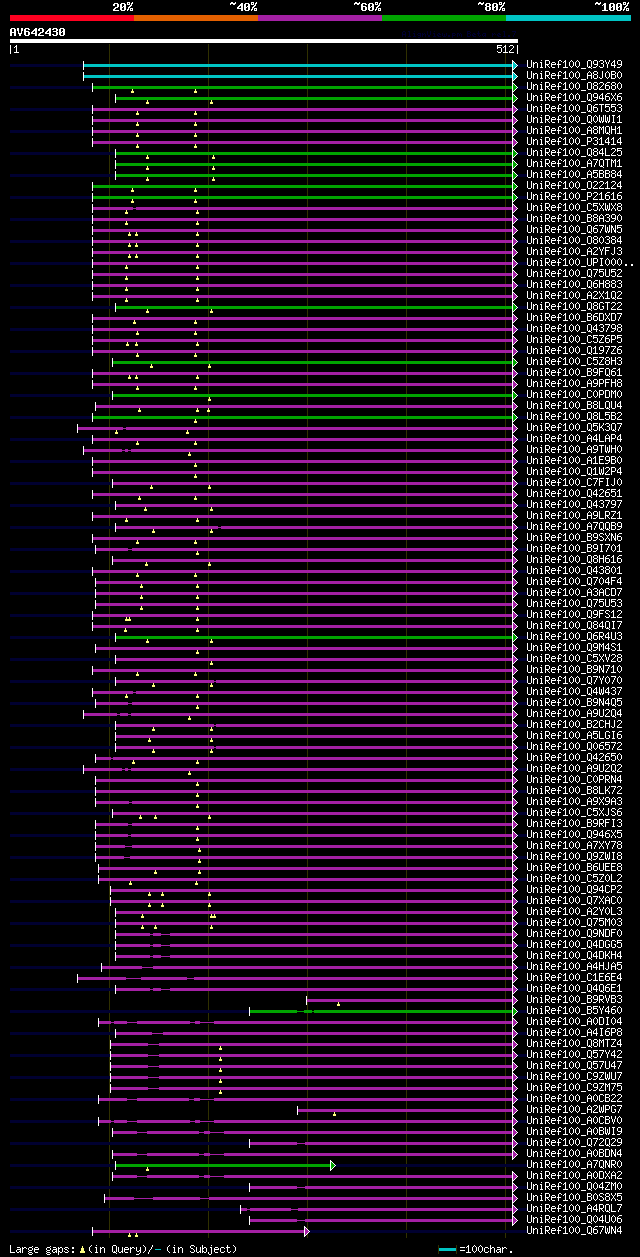Image resolution: width=640 pixels, height=1257 pixels.
Task: Click the cyan 100% identity color segment
Action: point(568,17)
